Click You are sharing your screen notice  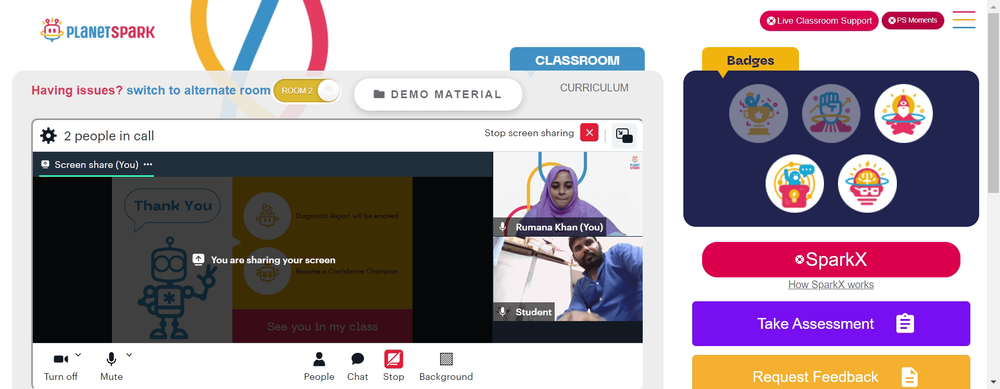[264, 260]
